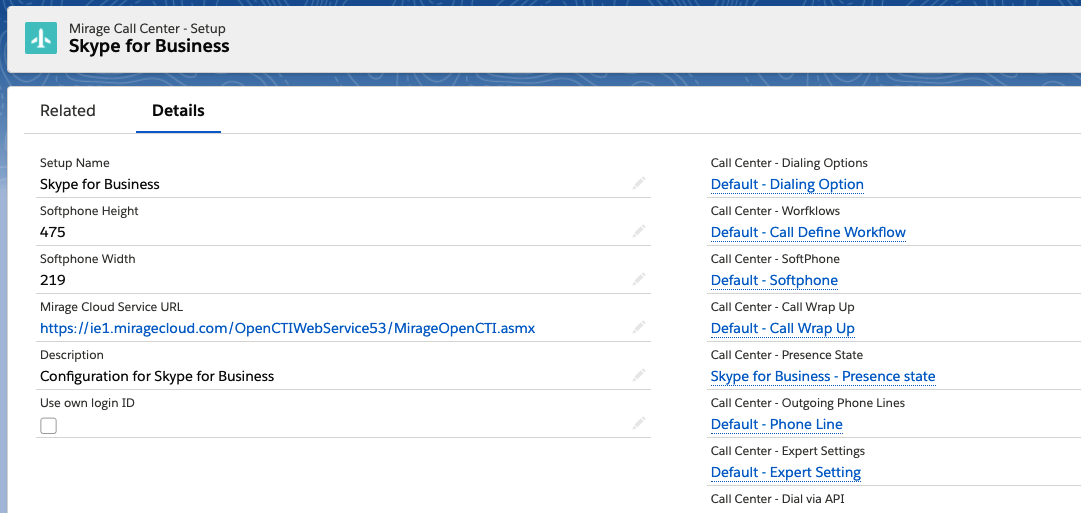
Task: Click the Call Center - Presence State label
Action: pyautogui.click(x=787, y=355)
